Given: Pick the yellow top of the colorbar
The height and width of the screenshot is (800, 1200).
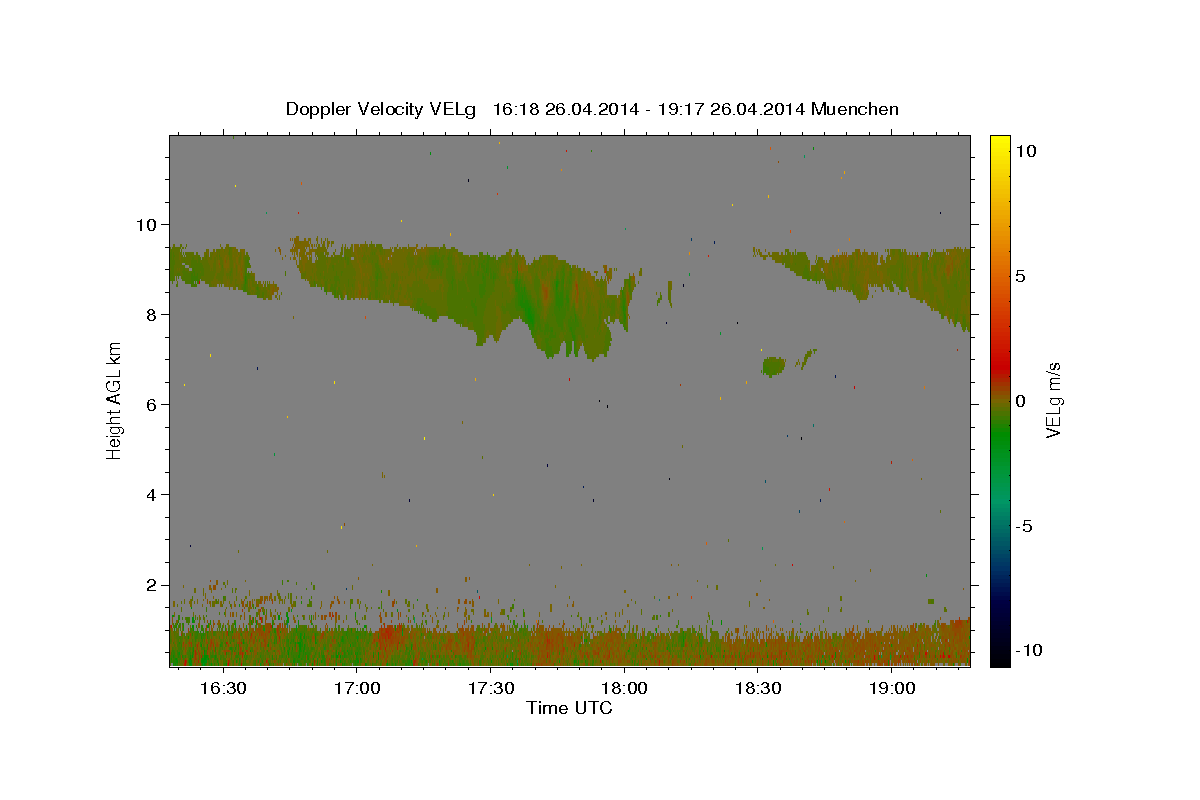Looking at the screenshot, I should pyautogui.click(x=1000, y=142).
